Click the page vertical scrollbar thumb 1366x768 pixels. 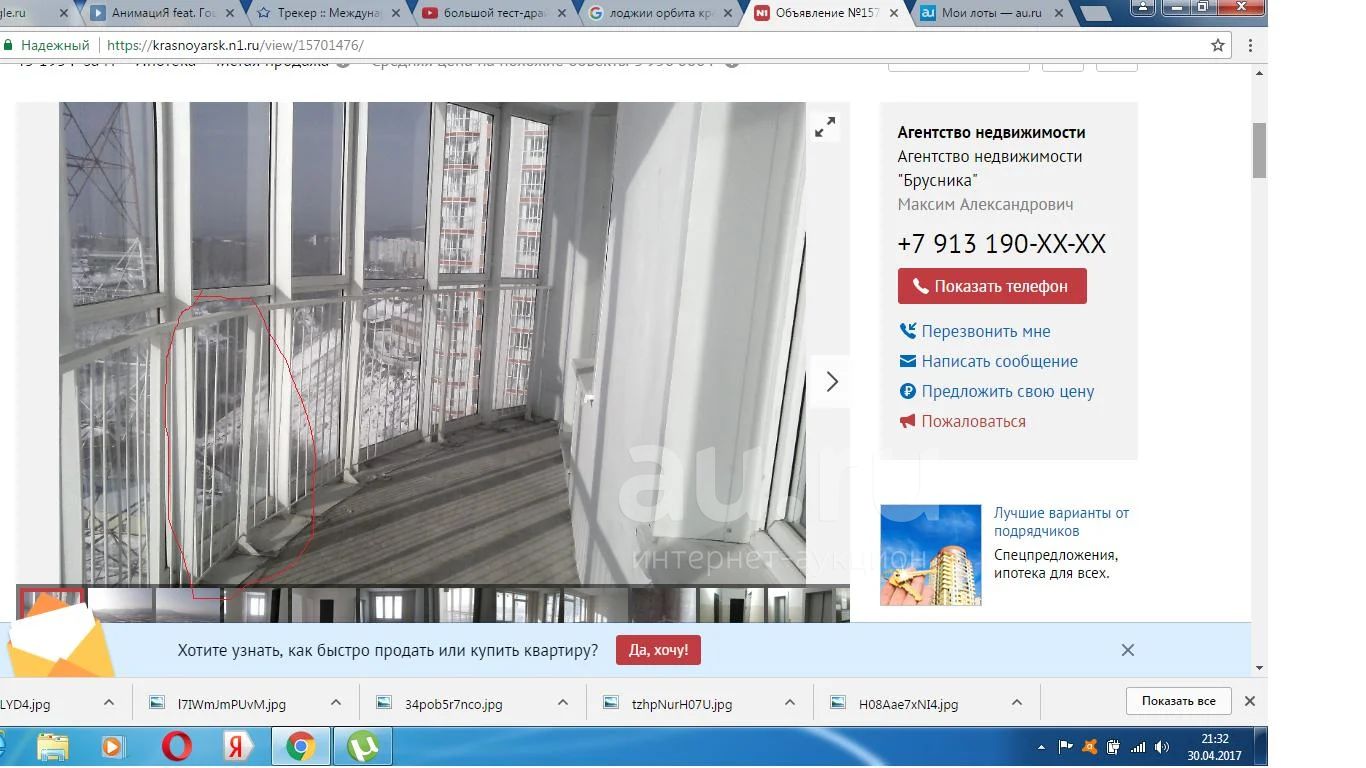click(1259, 151)
